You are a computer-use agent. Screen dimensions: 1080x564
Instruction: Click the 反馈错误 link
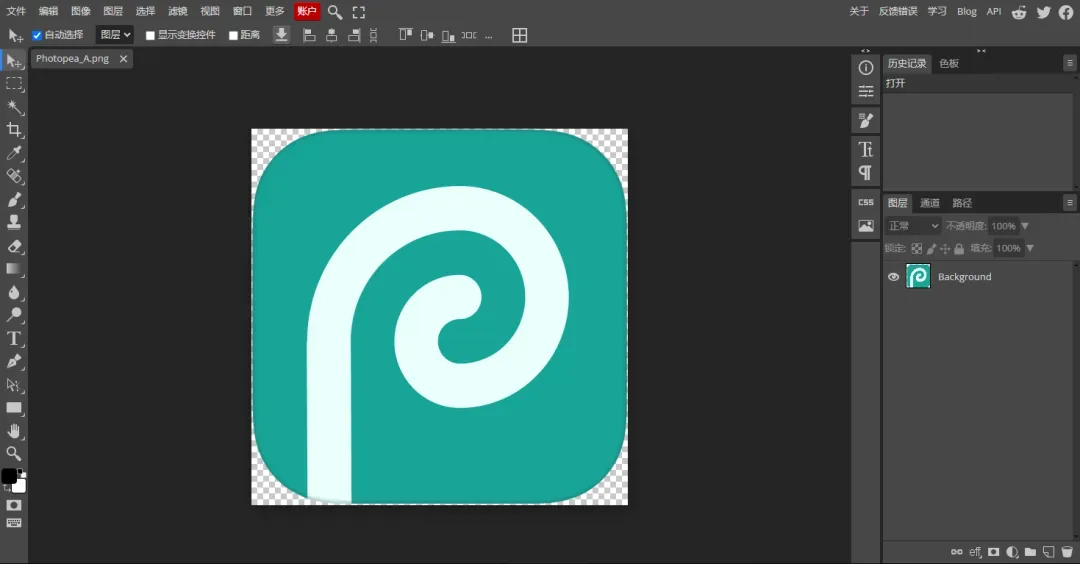click(898, 11)
